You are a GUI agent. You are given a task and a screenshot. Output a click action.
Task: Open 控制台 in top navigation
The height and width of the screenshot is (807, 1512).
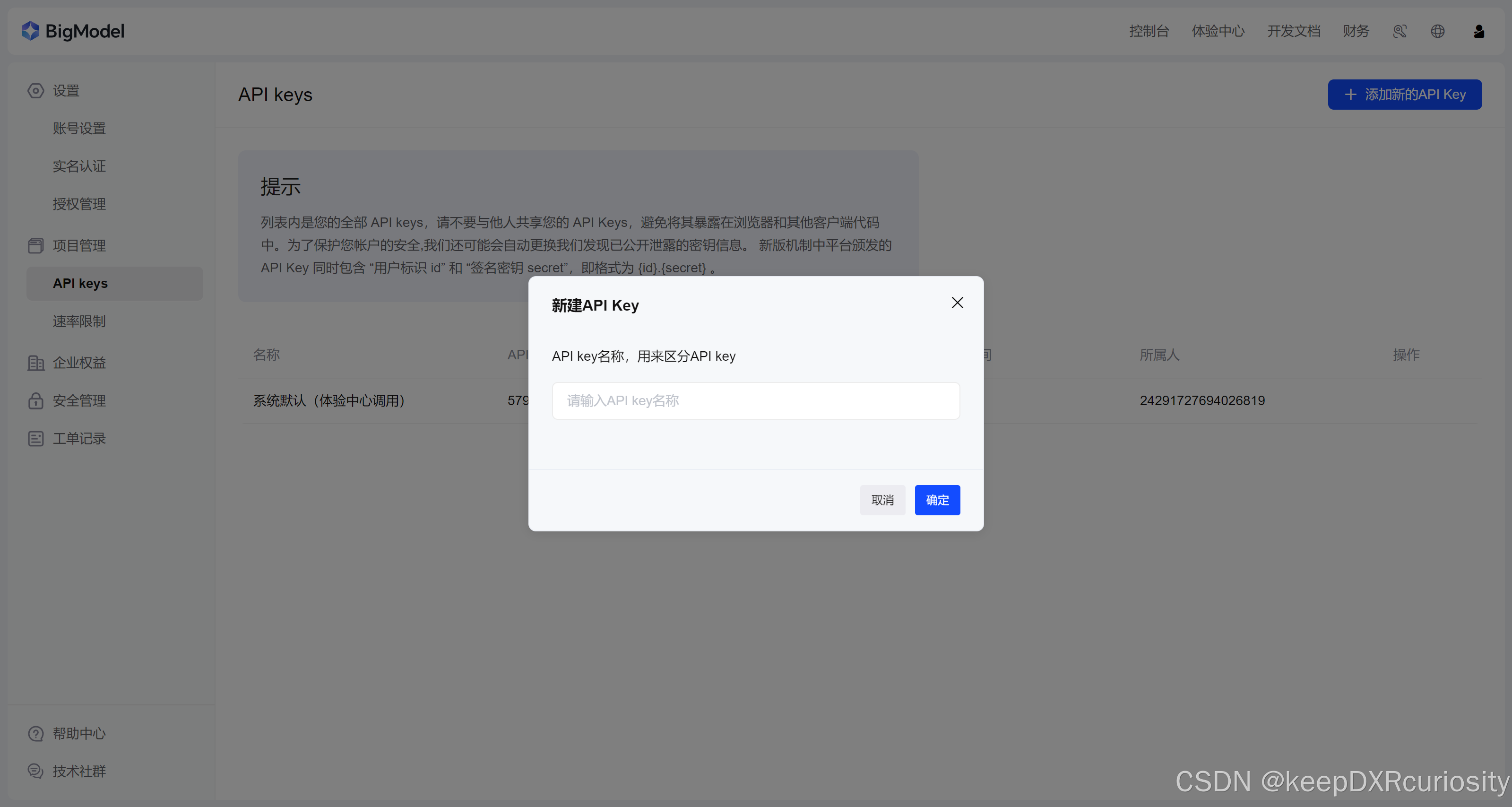coord(1149,31)
